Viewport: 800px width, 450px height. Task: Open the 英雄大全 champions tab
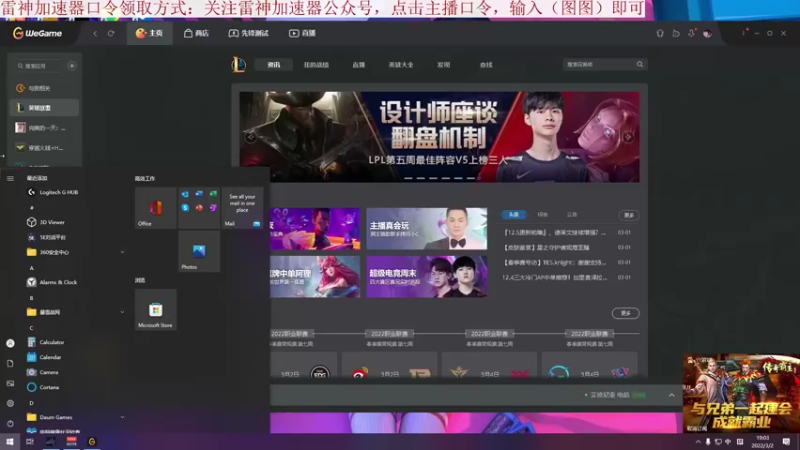[401, 65]
